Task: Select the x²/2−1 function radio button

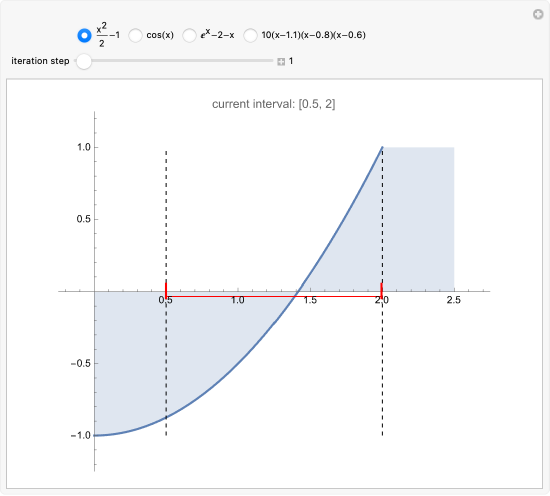Action: [x=84, y=35]
